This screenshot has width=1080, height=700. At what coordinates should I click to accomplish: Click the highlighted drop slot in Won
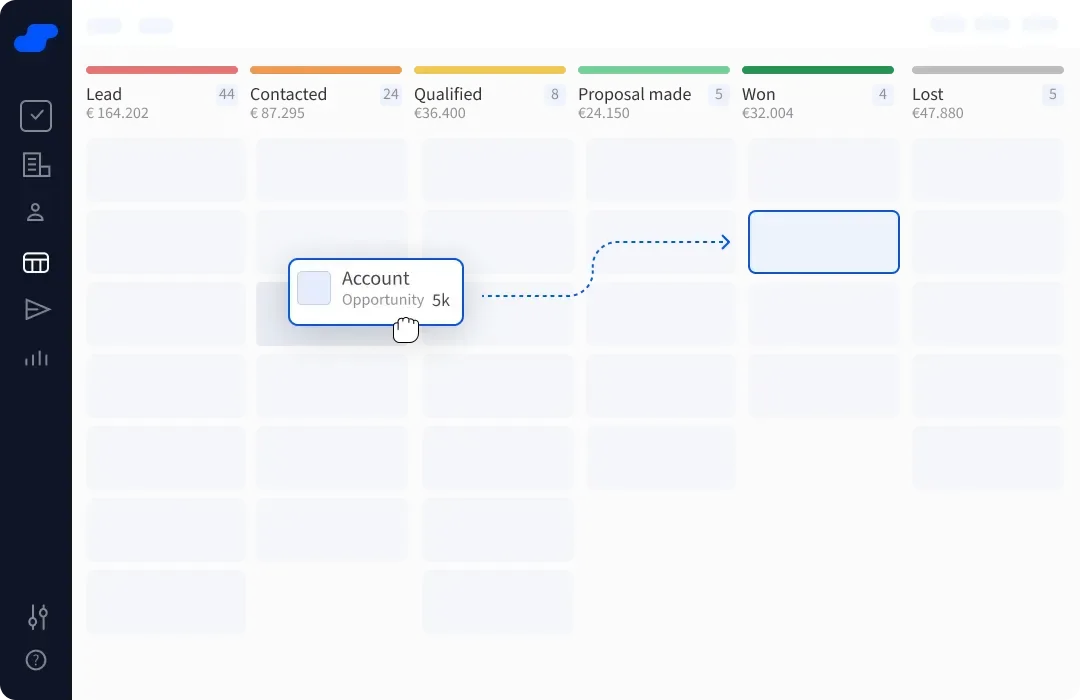coord(823,242)
